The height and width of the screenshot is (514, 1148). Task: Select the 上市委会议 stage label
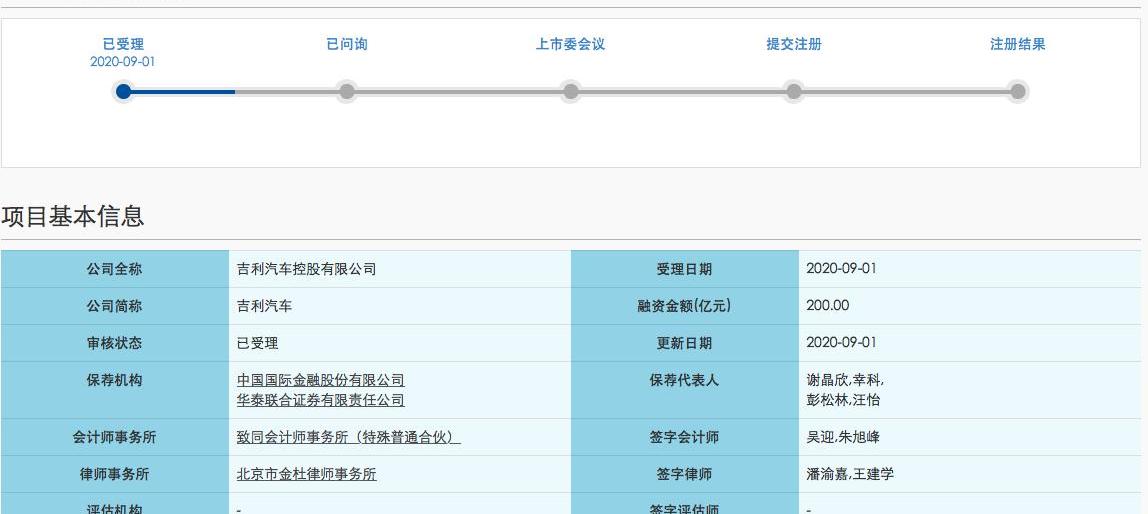pyautogui.click(x=570, y=44)
